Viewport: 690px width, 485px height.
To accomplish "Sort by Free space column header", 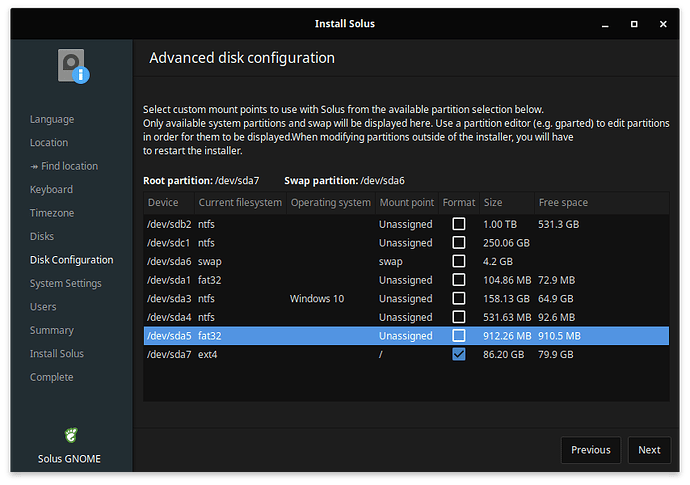I will 602,202.
